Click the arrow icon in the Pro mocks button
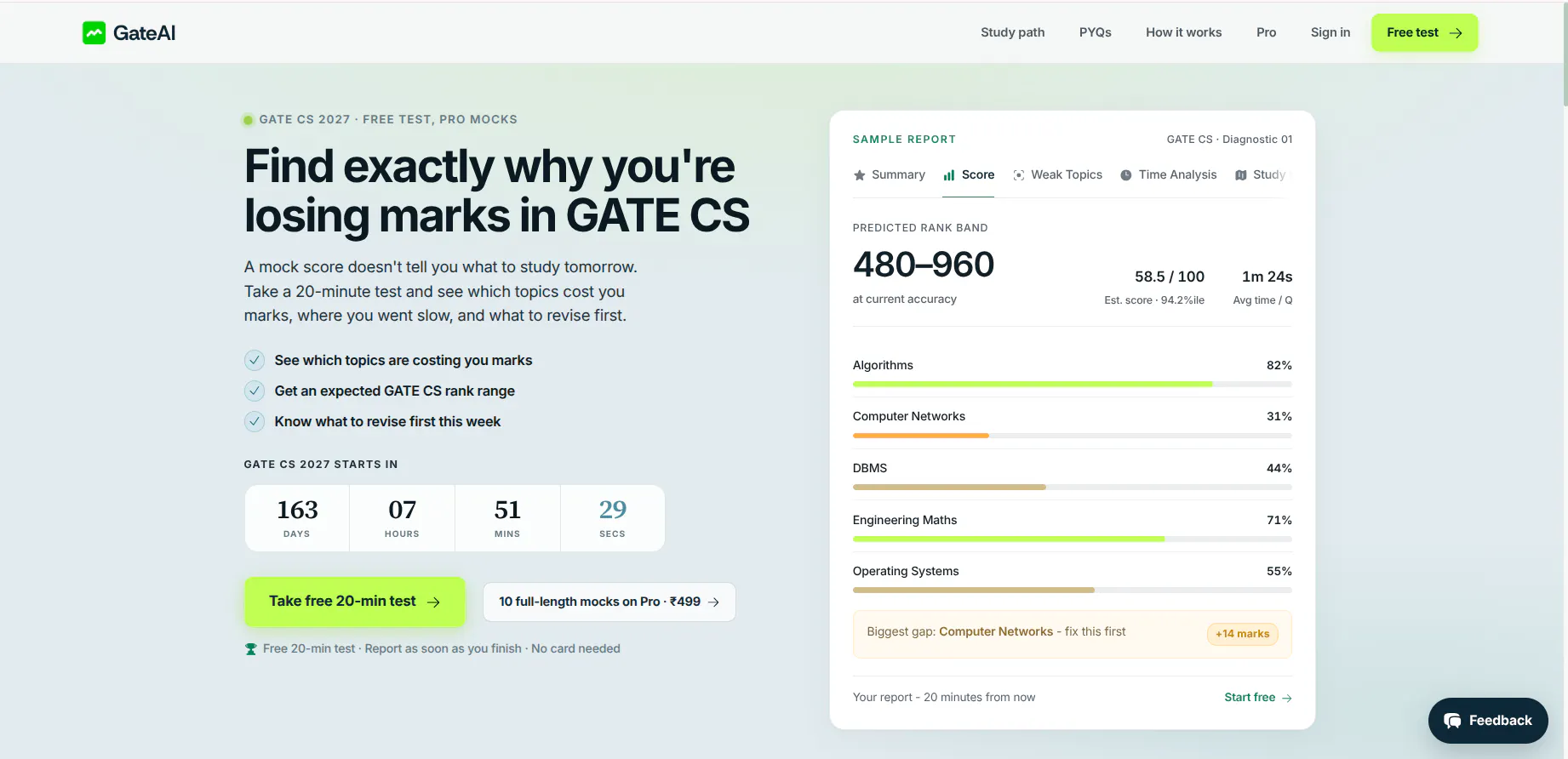The height and width of the screenshot is (759, 1568). click(713, 602)
